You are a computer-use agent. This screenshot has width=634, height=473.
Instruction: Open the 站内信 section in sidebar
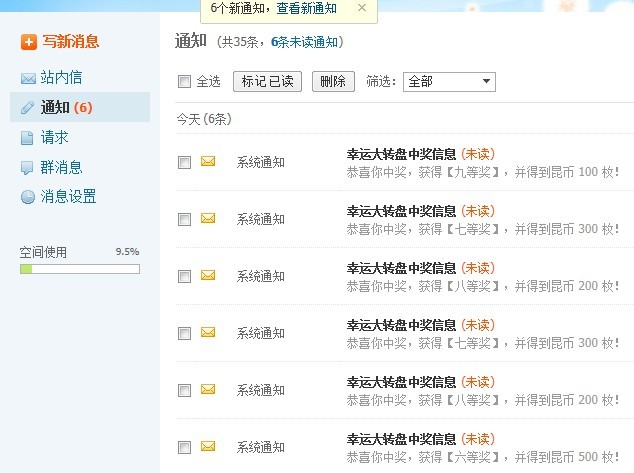(61, 78)
